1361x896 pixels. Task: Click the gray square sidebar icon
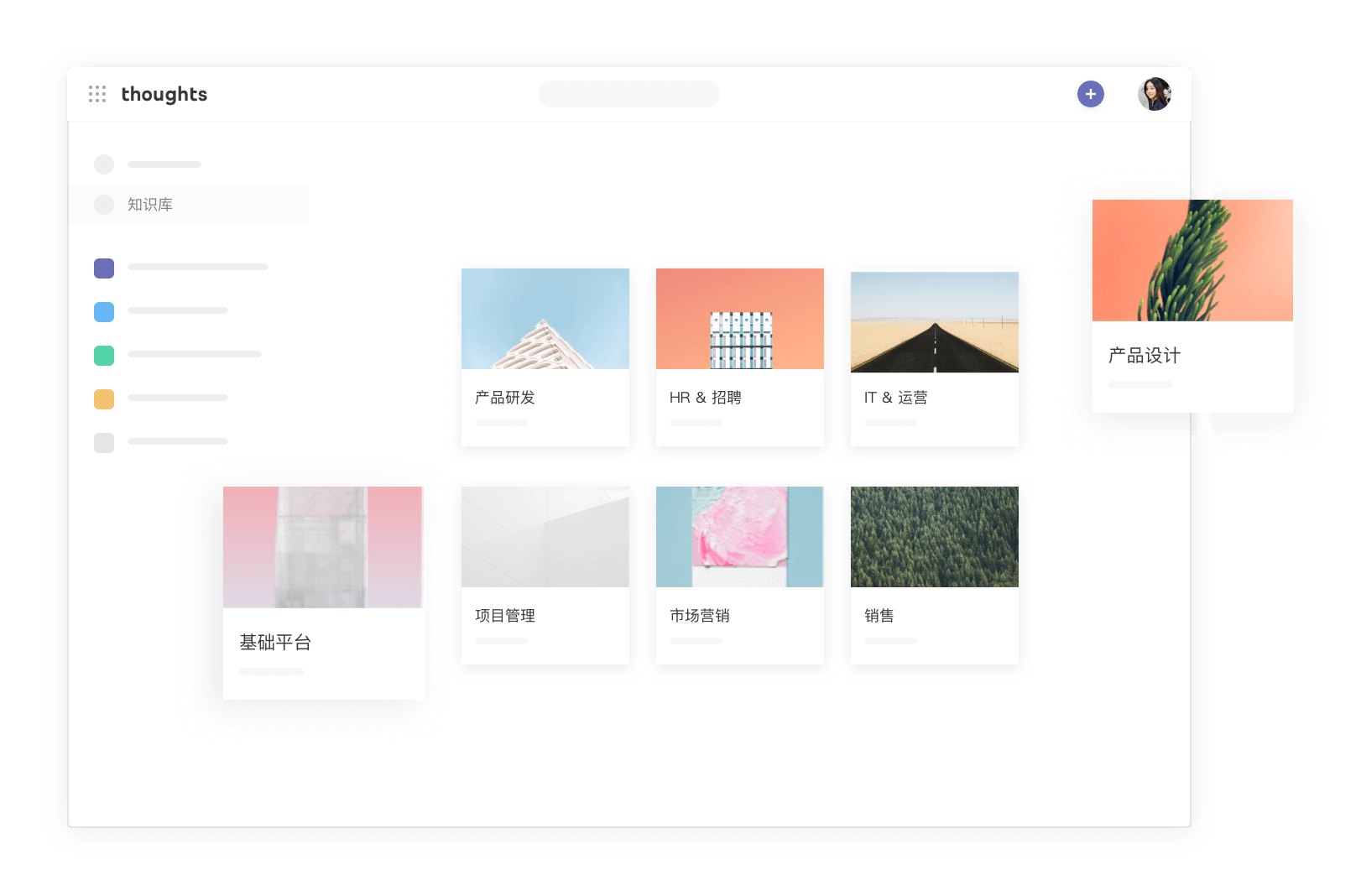pos(104,443)
